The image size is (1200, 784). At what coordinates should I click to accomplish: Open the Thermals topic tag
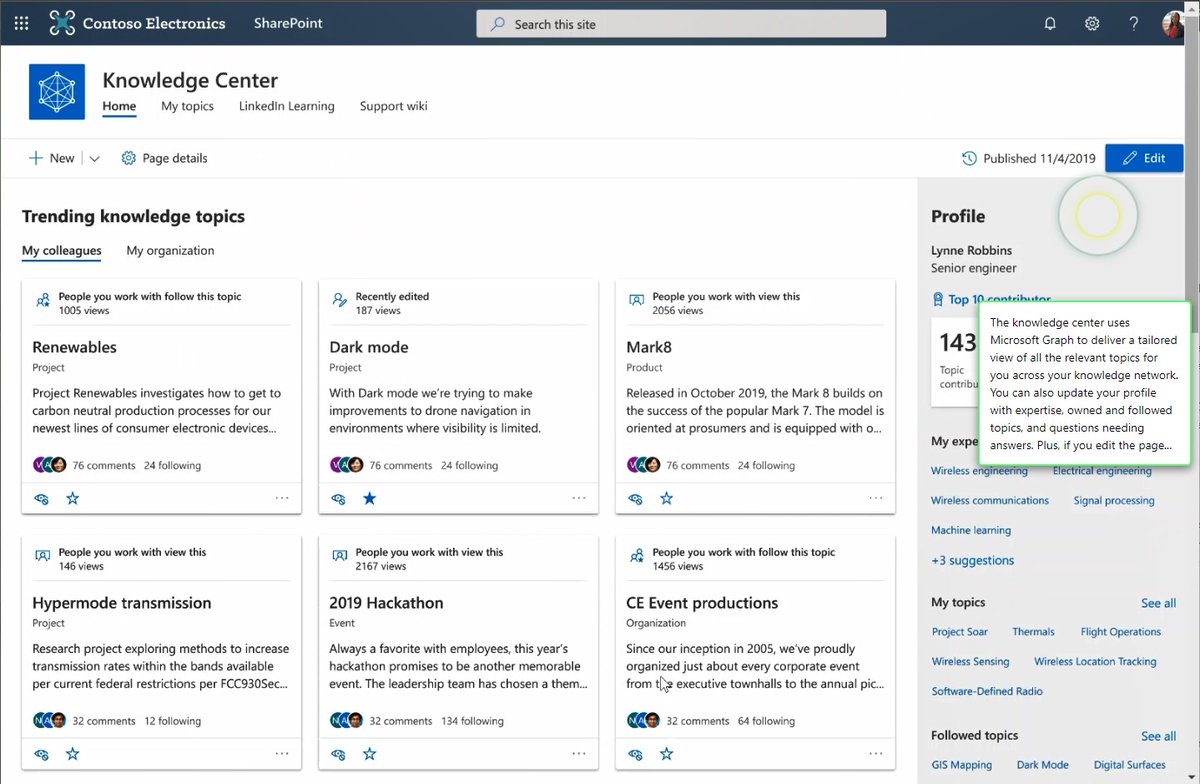[1033, 632]
